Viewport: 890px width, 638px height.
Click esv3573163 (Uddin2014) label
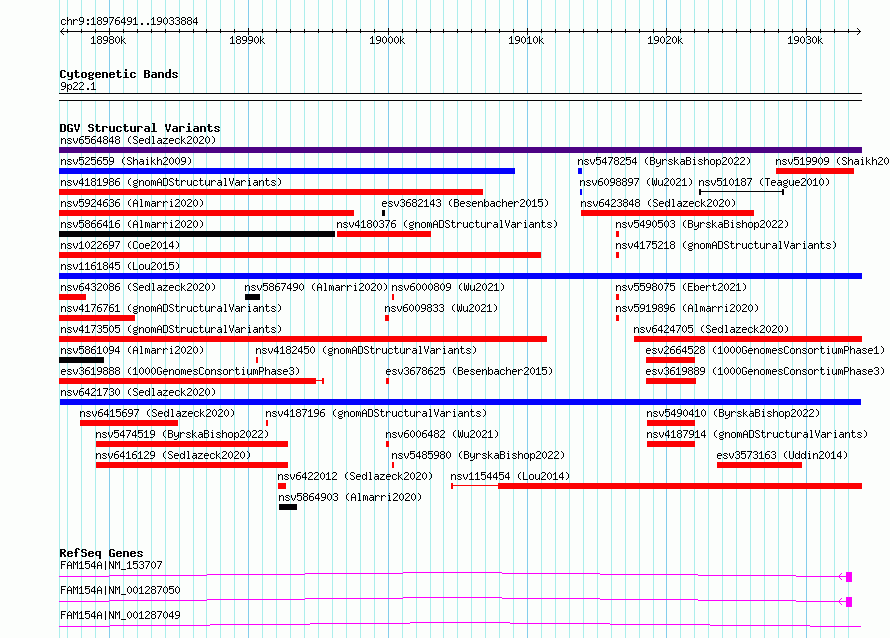[782, 455]
